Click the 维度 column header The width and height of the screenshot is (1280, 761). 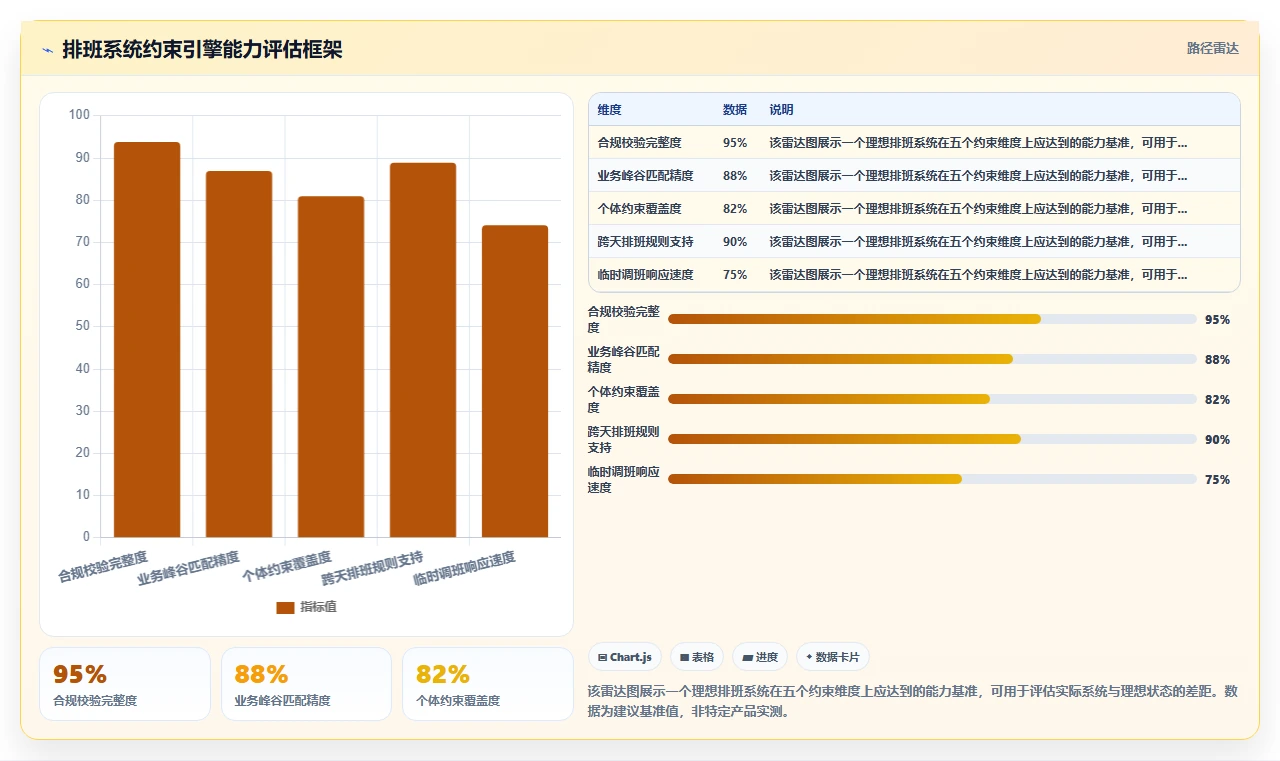(610, 110)
